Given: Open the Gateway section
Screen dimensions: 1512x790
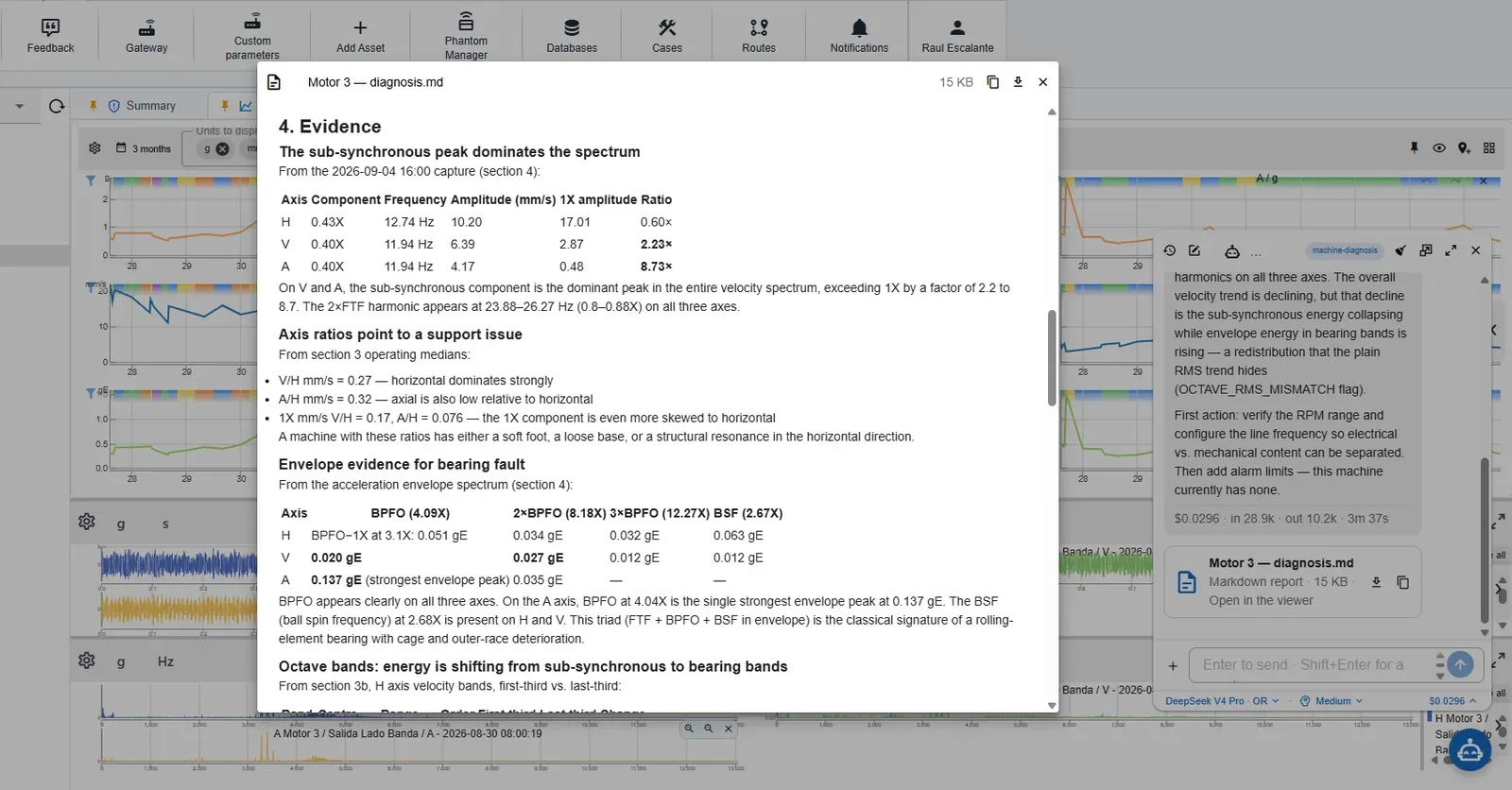Looking at the screenshot, I should click(146, 36).
